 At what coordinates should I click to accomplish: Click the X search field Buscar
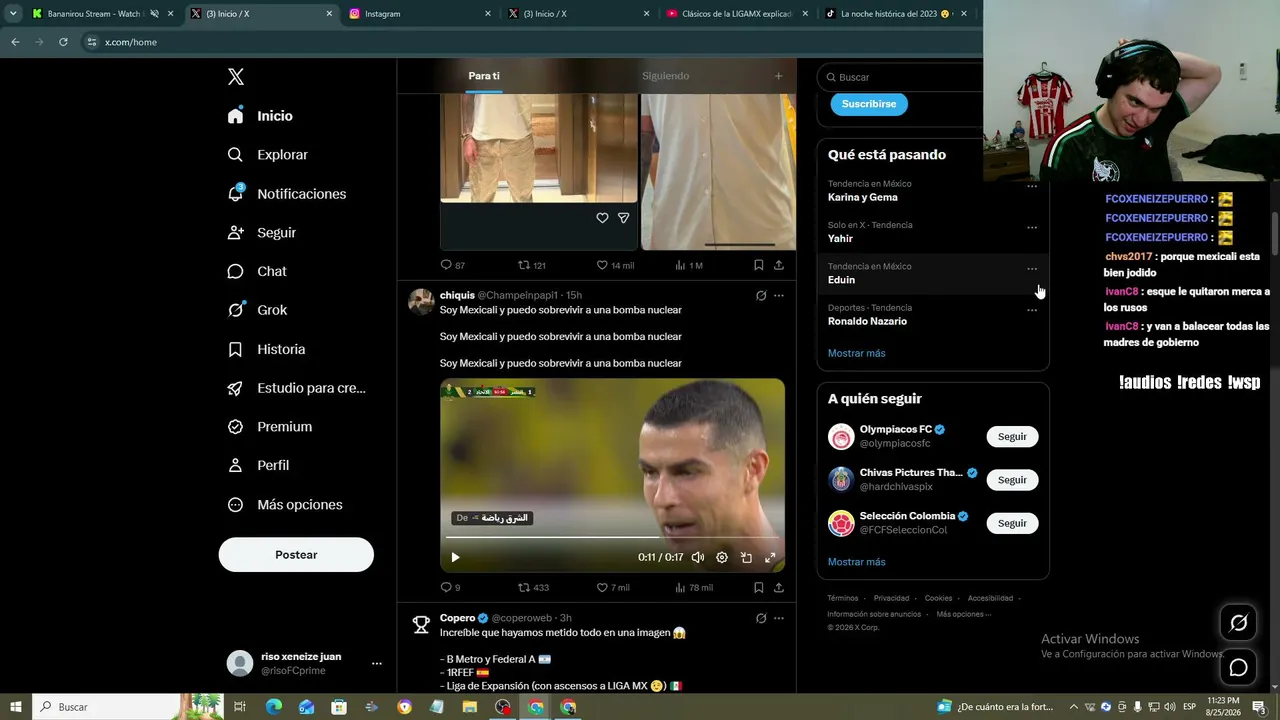point(901,77)
